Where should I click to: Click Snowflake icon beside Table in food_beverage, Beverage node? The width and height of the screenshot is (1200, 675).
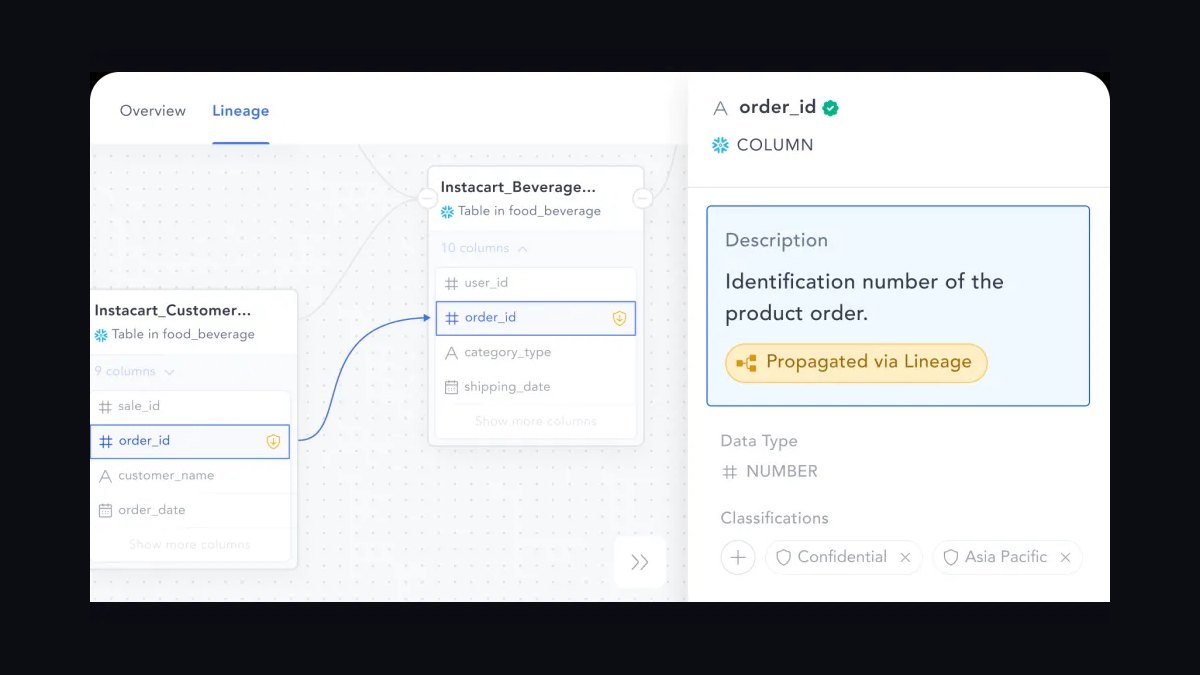pyautogui.click(x=447, y=211)
